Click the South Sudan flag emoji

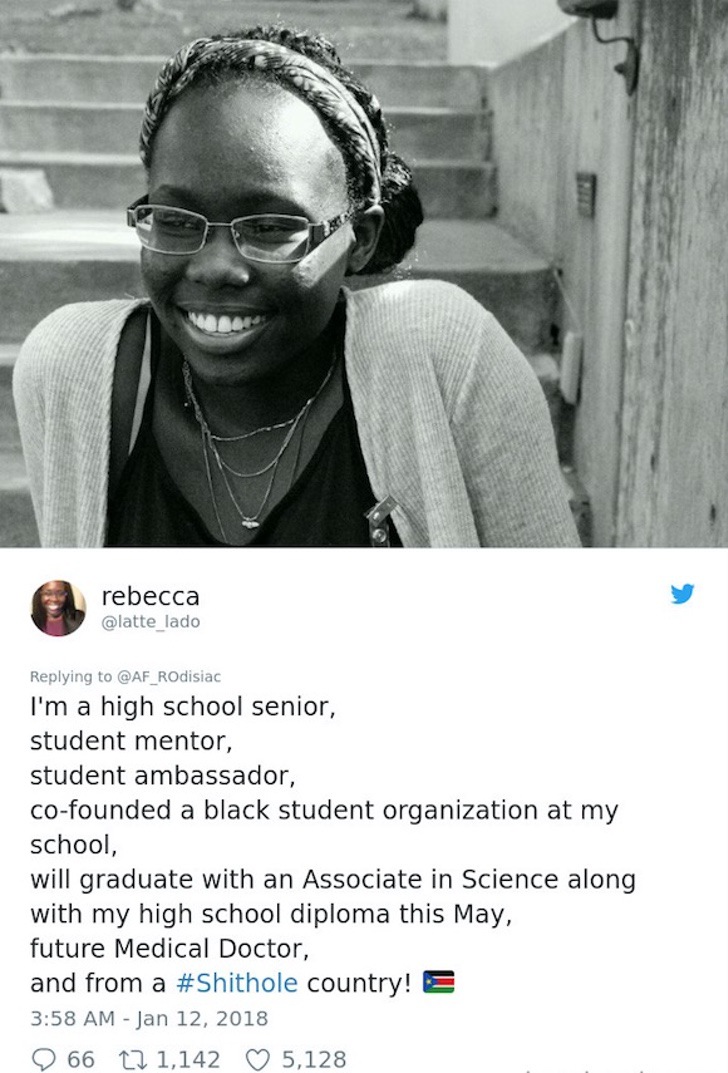tap(439, 982)
